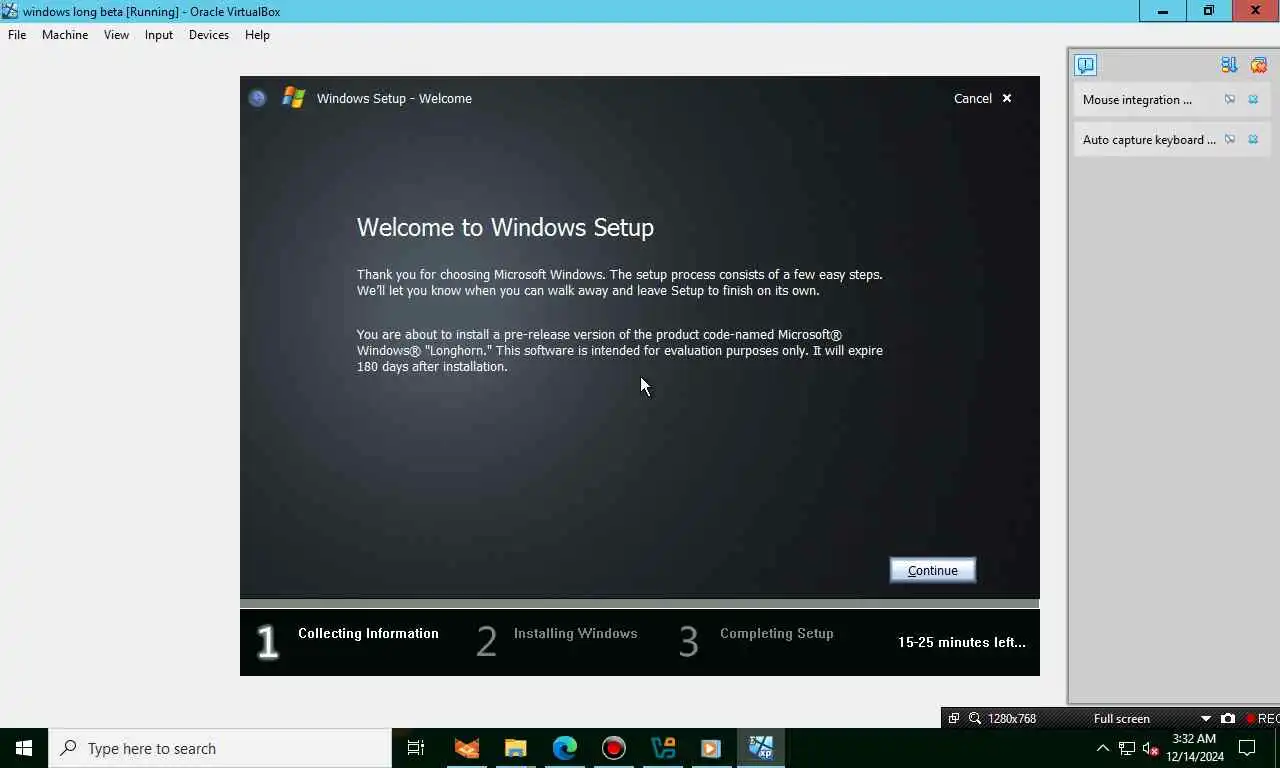Open the Machine menu
The height and width of the screenshot is (768, 1280).
pos(65,35)
